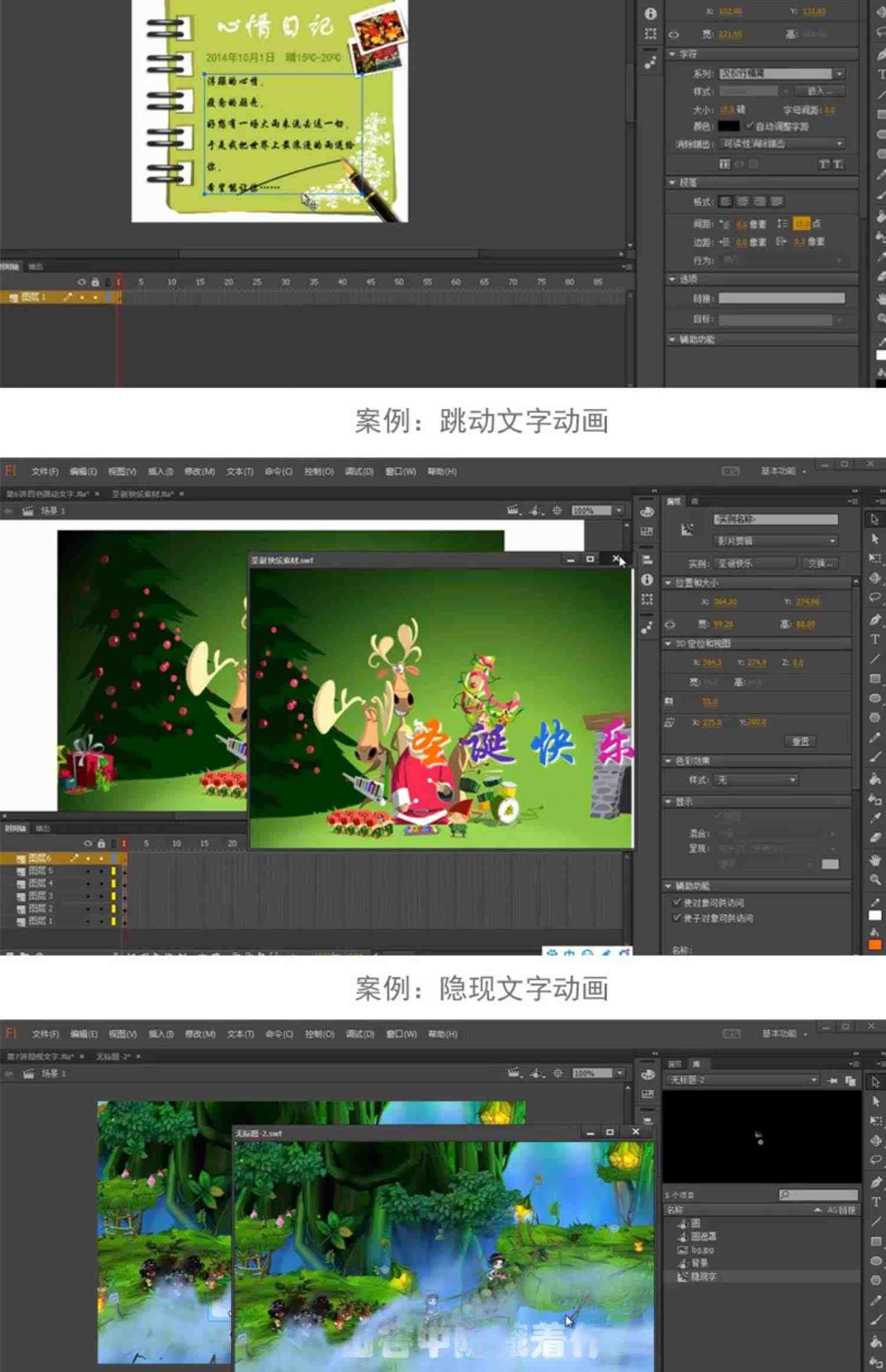
Task: Click the 交换... swap button
Action: [820, 564]
